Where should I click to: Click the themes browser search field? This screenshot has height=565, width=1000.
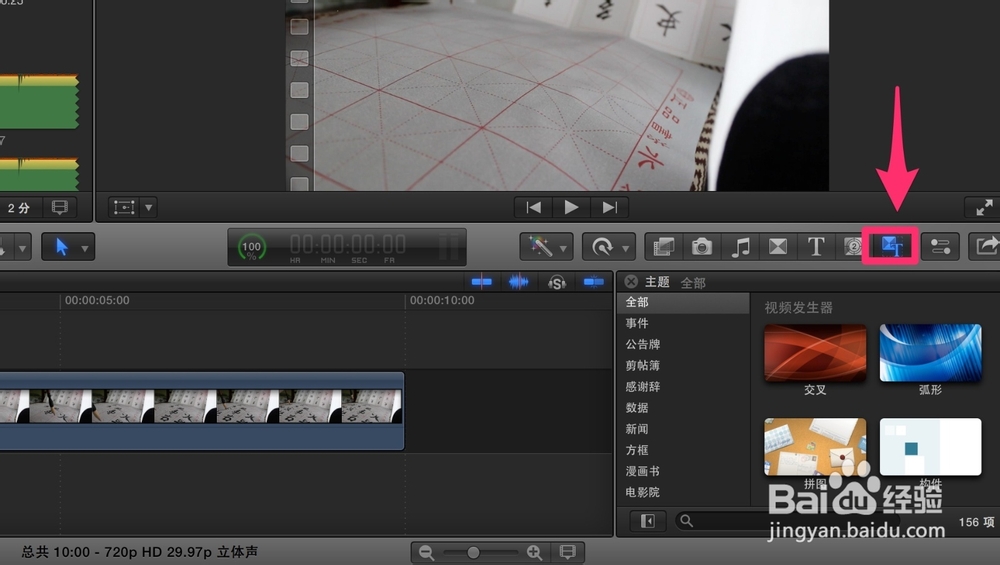788,521
